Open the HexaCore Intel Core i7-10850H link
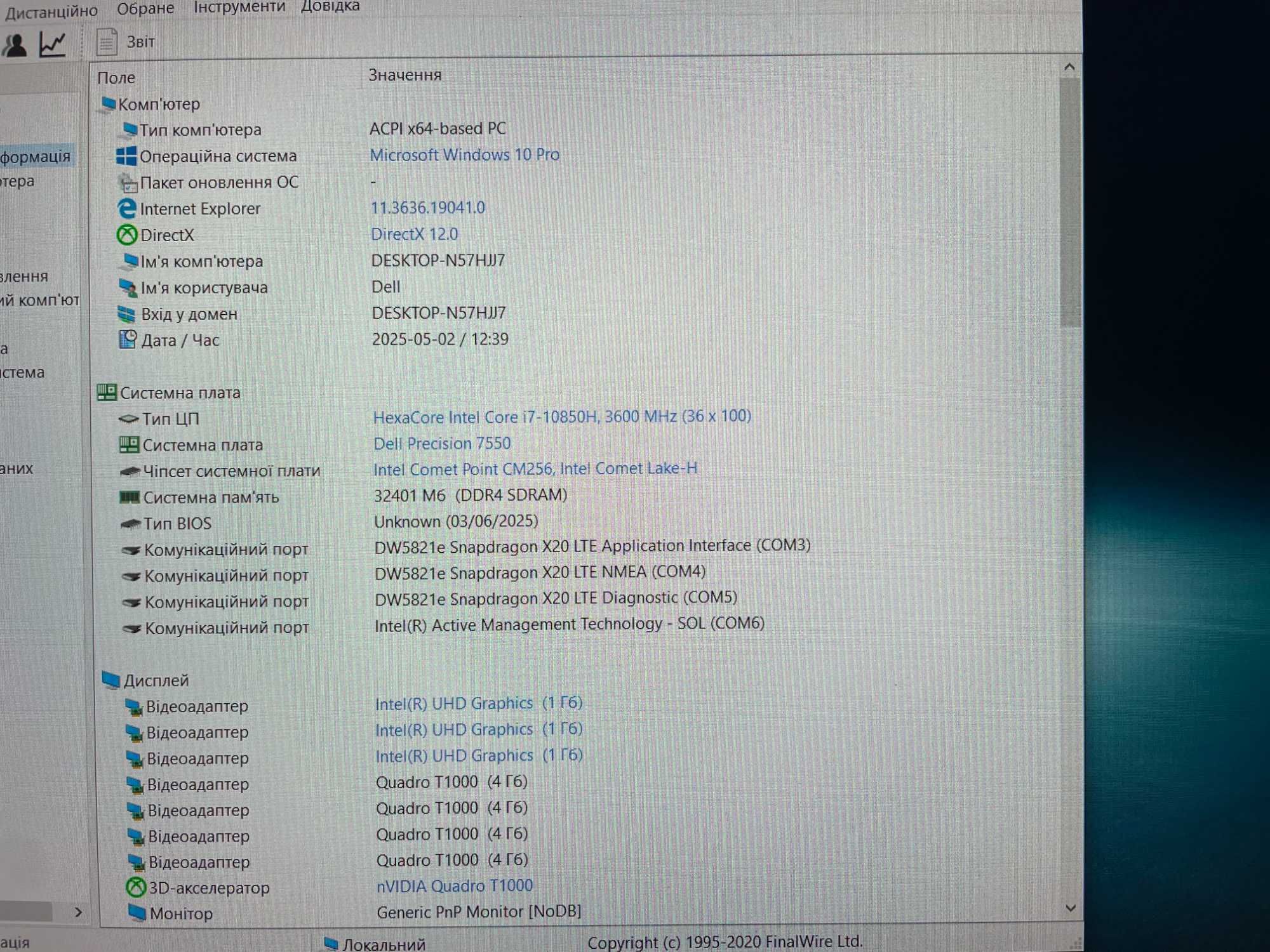Image resolution: width=1270 pixels, height=952 pixels. (x=562, y=416)
